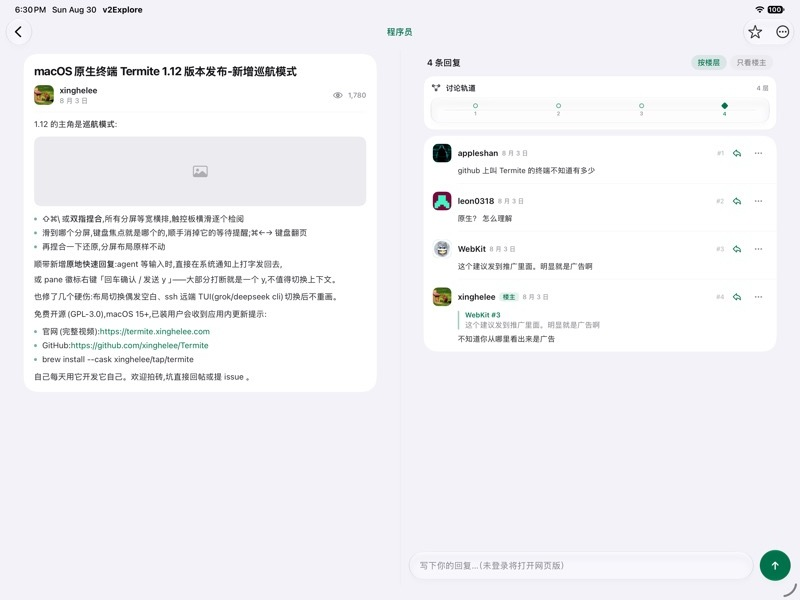Tap the discussion track graph icon
Viewport: 800px width, 600px height.
pos(436,88)
